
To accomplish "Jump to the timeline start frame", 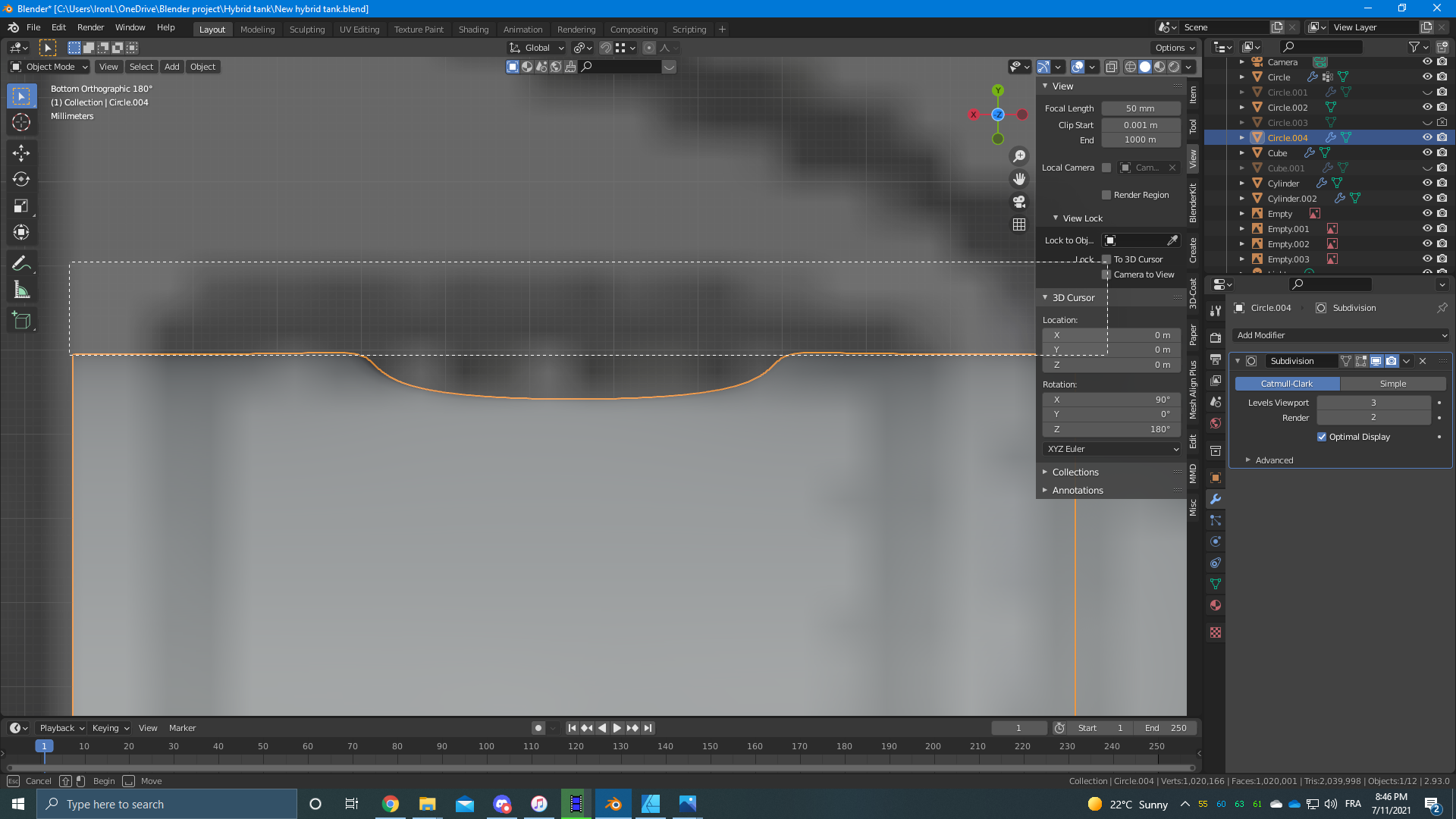I will 573,728.
